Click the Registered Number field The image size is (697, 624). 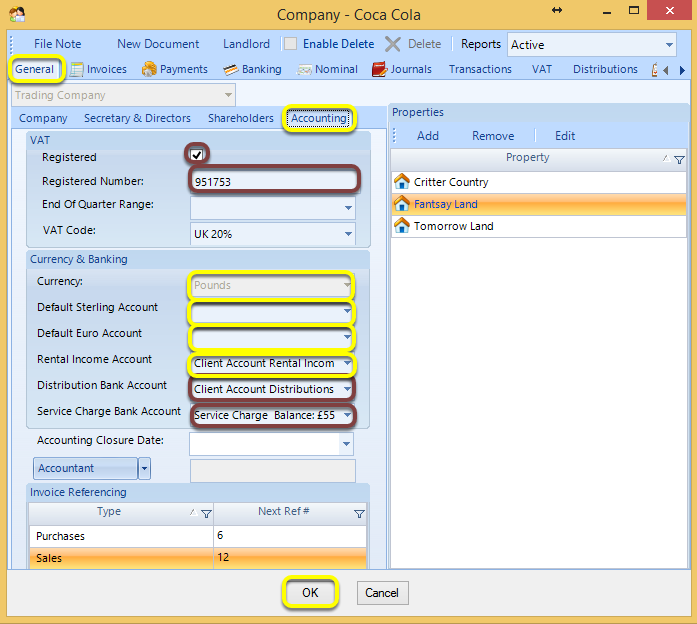point(274,181)
